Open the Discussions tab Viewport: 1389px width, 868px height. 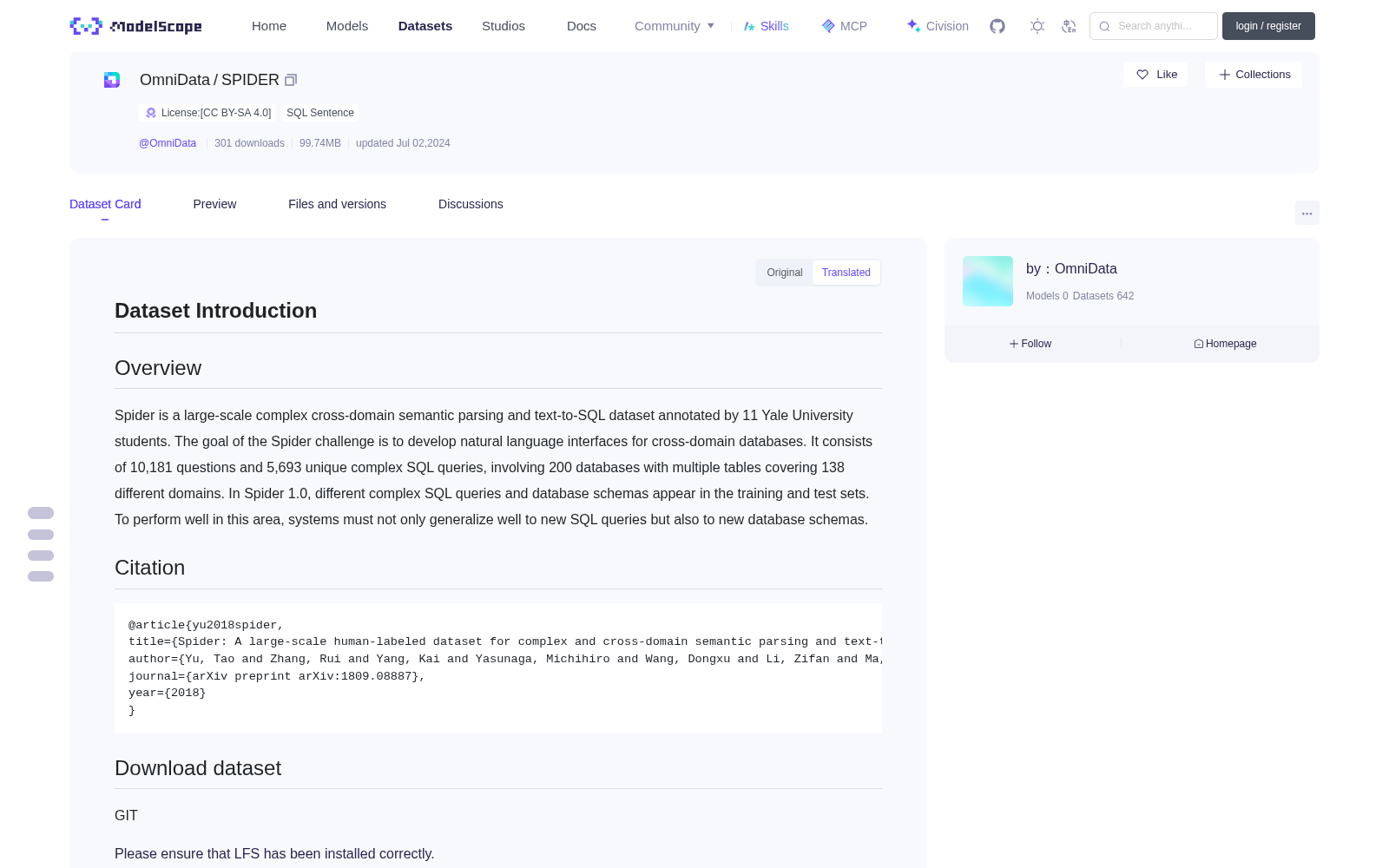(471, 204)
